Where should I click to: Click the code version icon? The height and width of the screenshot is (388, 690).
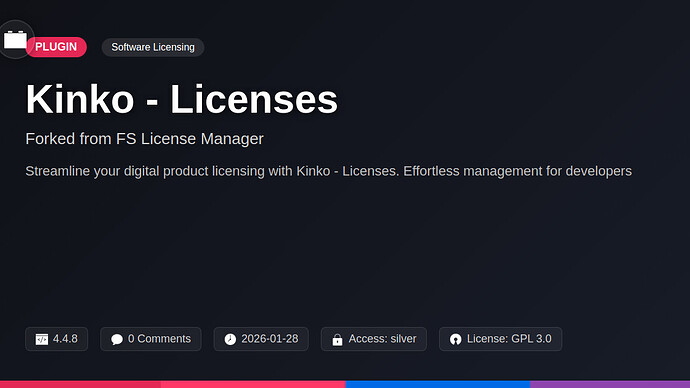(x=42, y=339)
